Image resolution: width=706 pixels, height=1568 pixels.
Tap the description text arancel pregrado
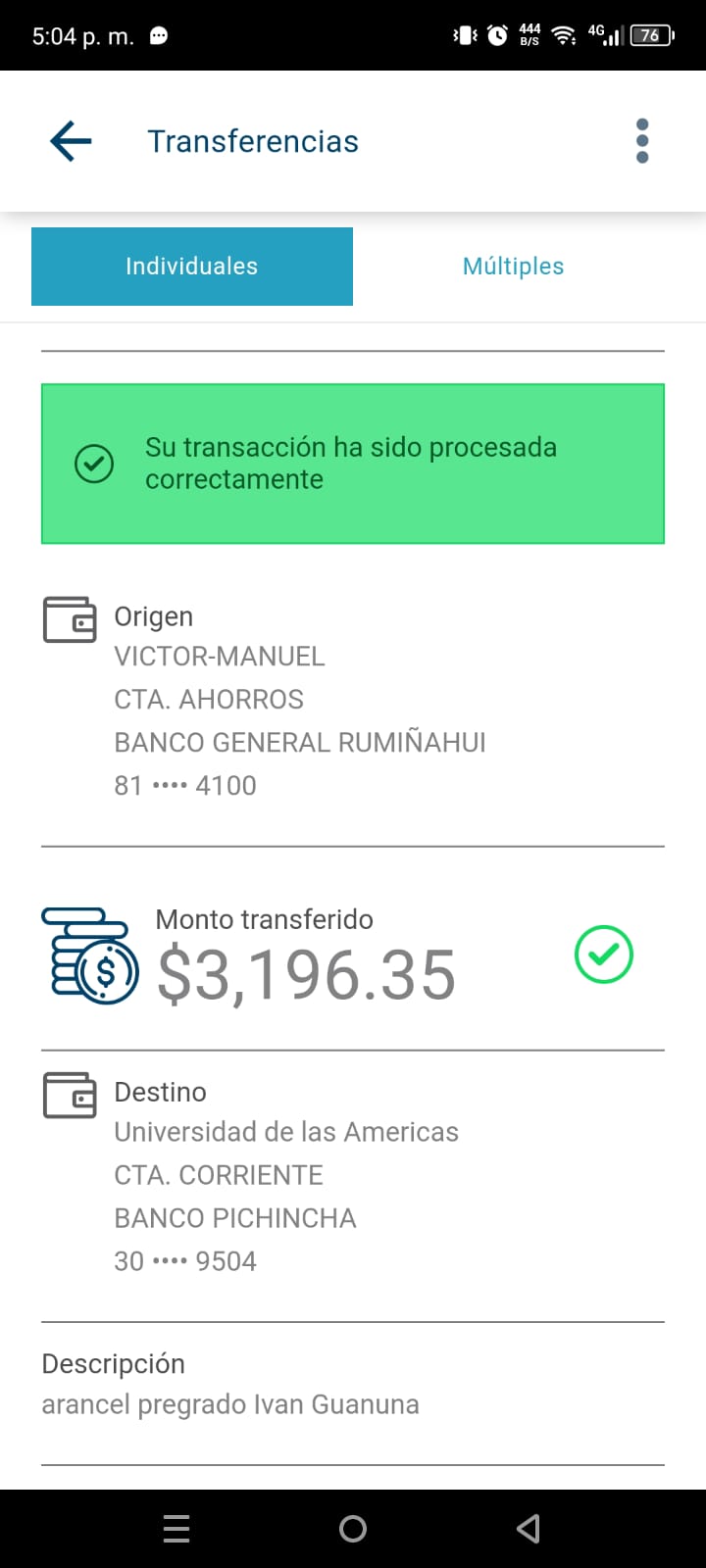click(230, 1404)
